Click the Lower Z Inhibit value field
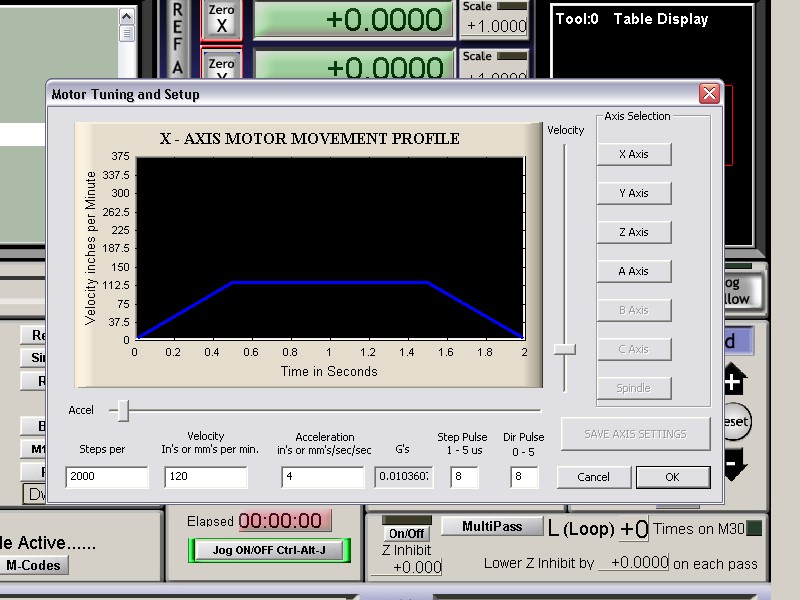The height and width of the screenshot is (600, 800). tap(633, 563)
